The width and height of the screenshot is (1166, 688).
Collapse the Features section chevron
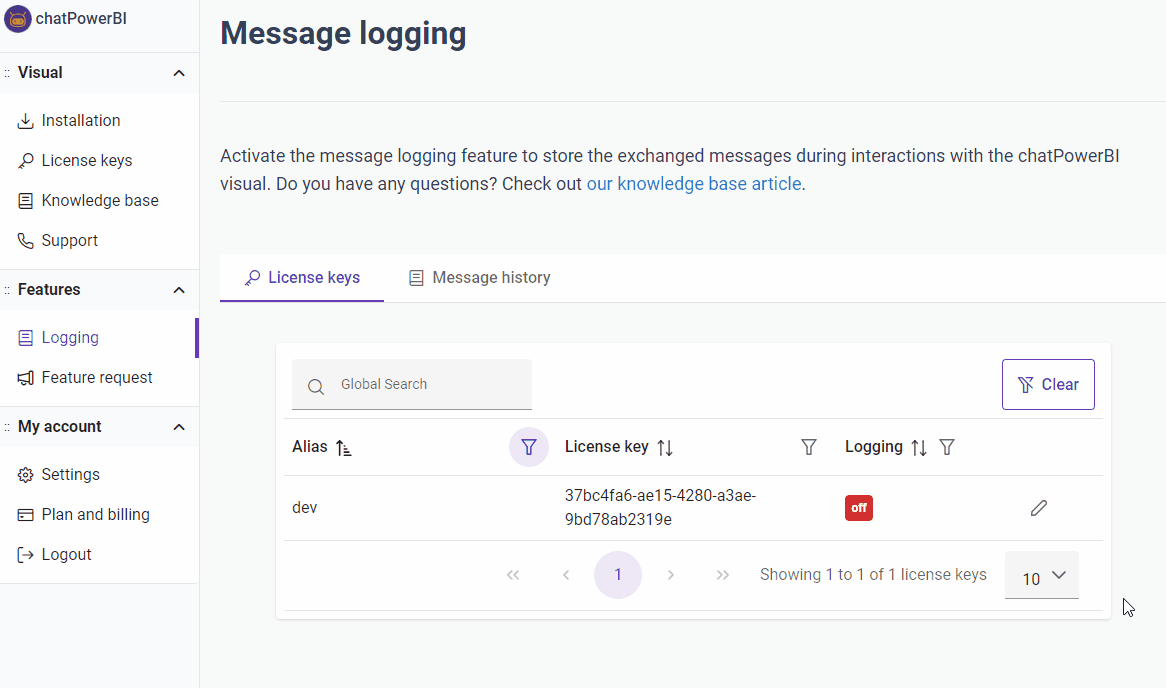coord(178,290)
